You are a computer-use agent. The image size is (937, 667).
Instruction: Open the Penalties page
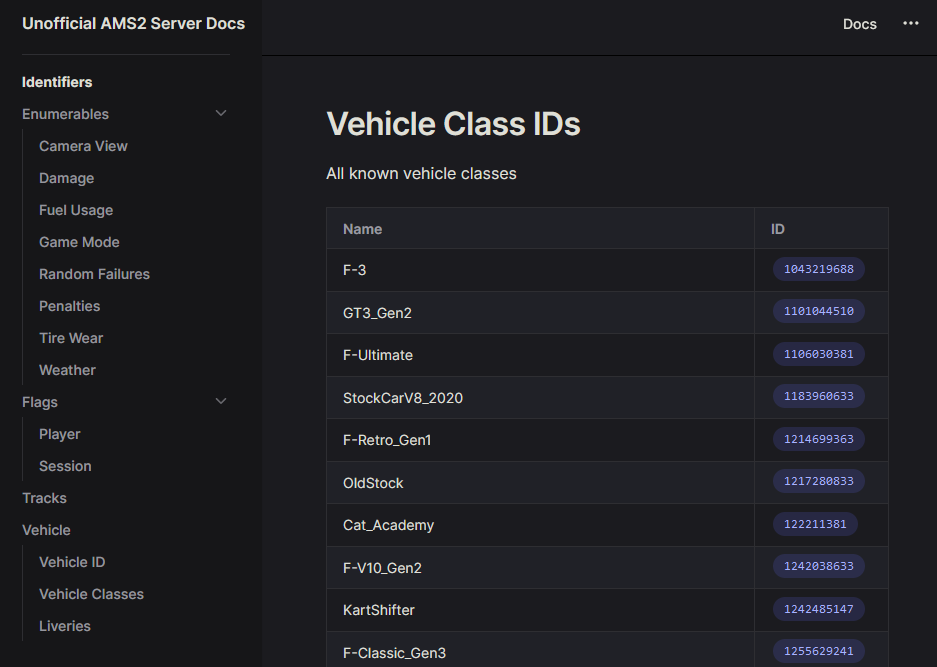[69, 306]
